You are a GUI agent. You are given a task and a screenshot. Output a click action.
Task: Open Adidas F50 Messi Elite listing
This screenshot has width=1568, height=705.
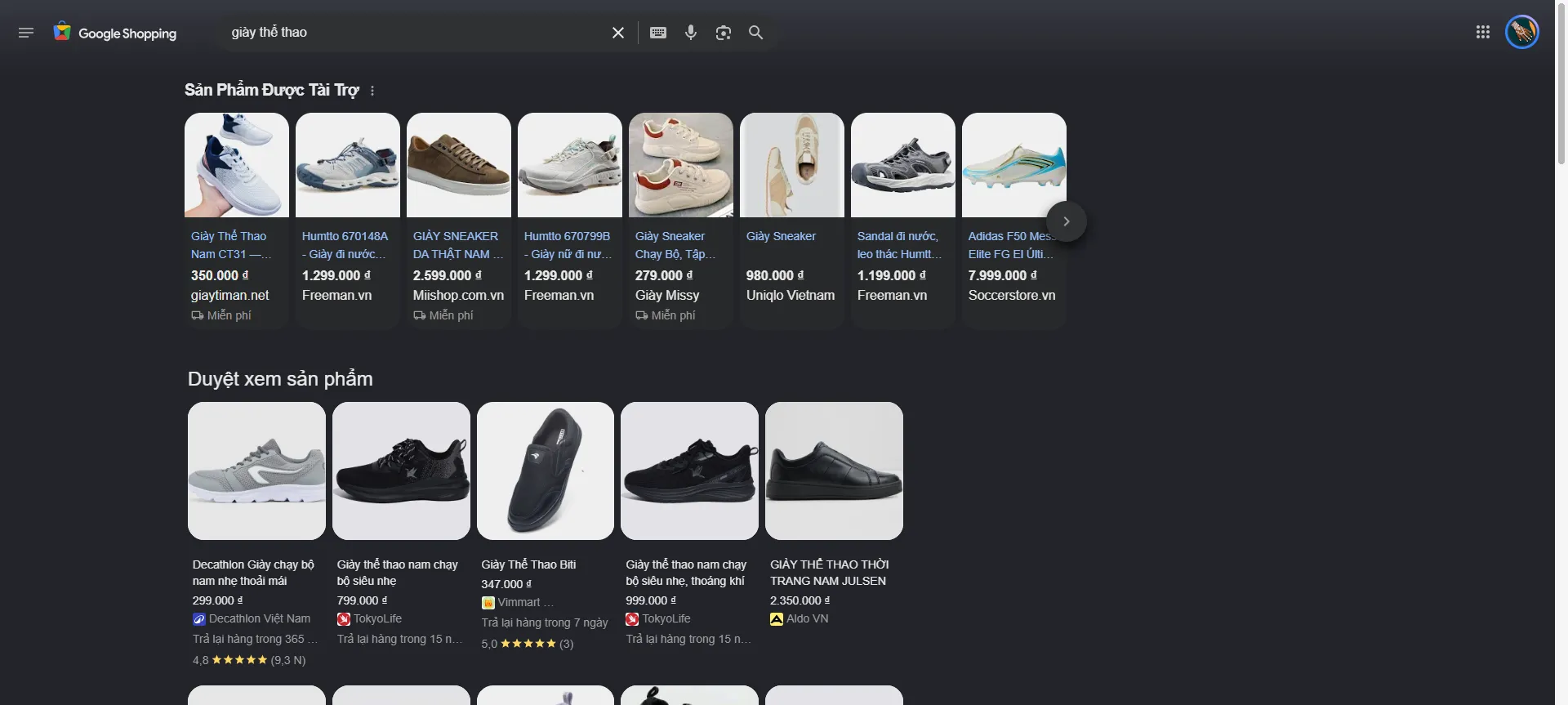pos(1011,245)
